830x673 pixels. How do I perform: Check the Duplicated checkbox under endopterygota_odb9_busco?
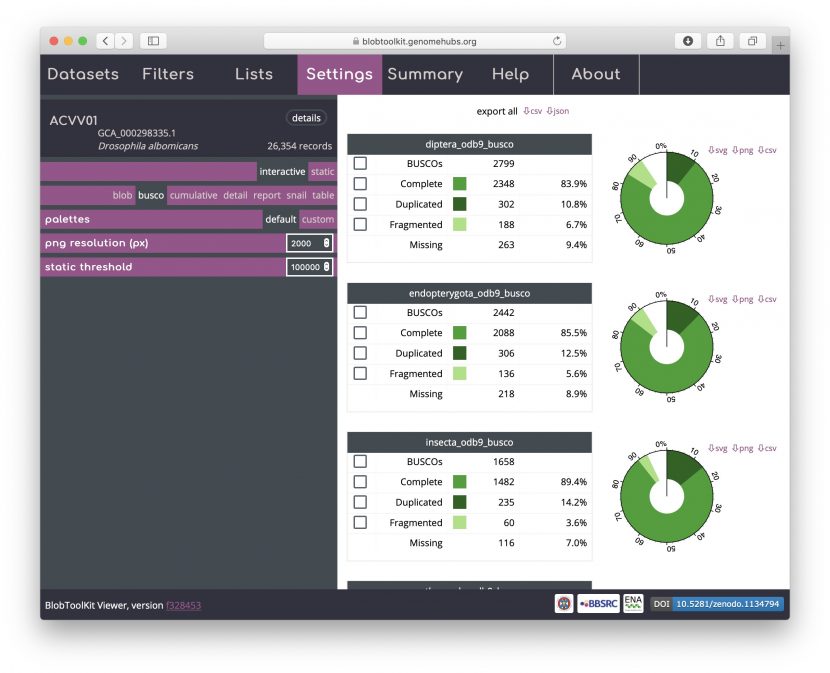click(x=360, y=353)
